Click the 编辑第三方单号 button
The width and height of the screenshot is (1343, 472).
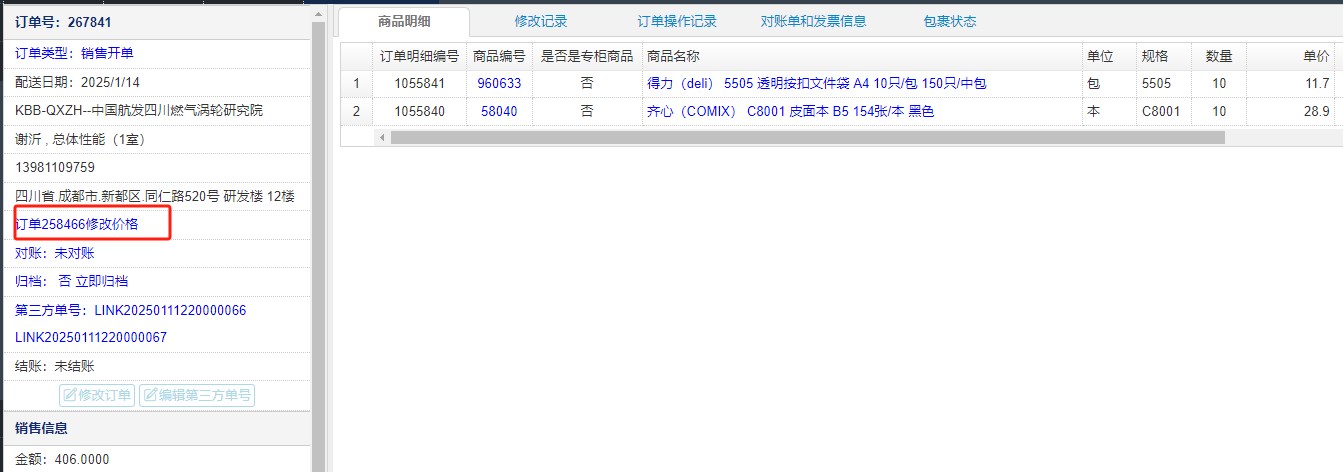(197, 395)
